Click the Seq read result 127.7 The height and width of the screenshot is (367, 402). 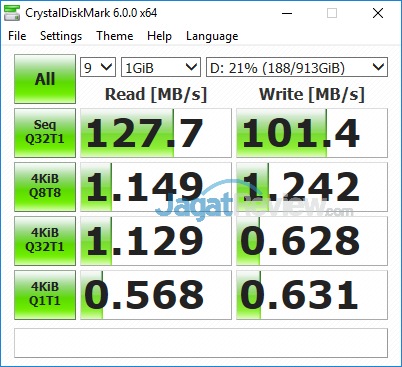pos(156,133)
